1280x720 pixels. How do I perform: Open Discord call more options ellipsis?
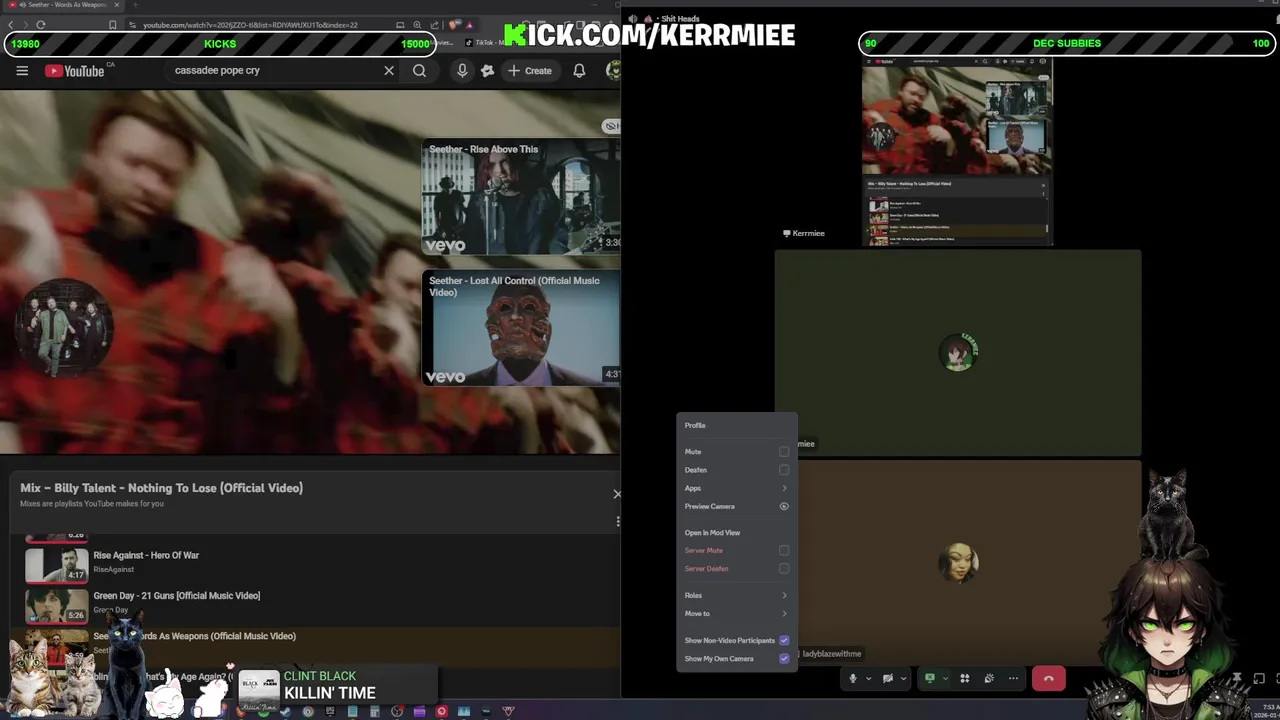1013,678
